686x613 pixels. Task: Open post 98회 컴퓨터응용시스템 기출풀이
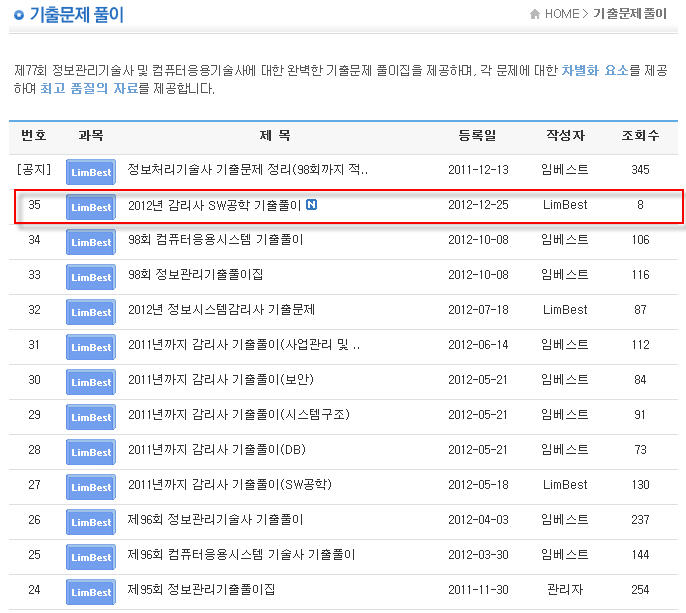pyautogui.click(x=216, y=240)
